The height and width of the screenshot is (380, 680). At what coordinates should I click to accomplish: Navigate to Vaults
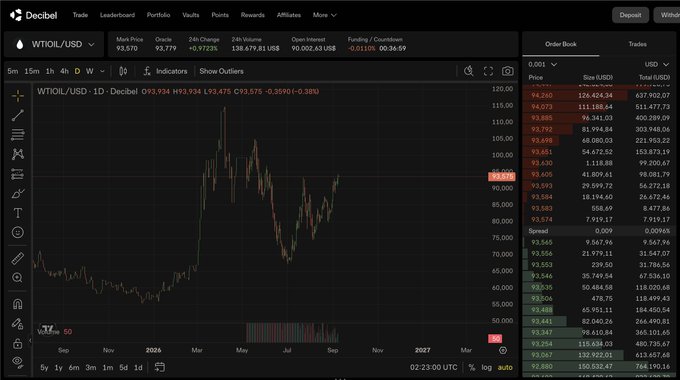191,15
